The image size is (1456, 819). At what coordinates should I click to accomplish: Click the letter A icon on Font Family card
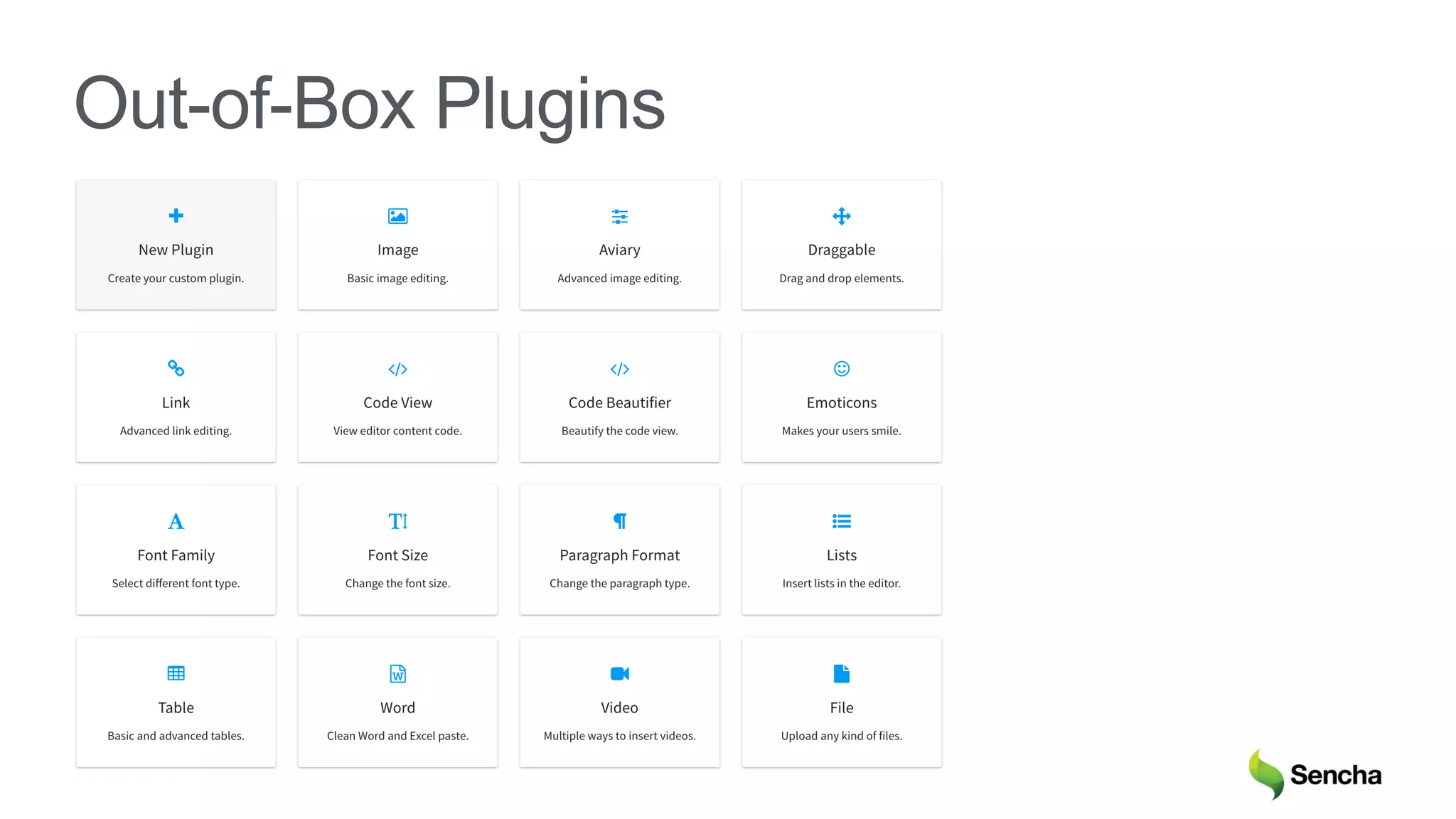click(x=176, y=521)
